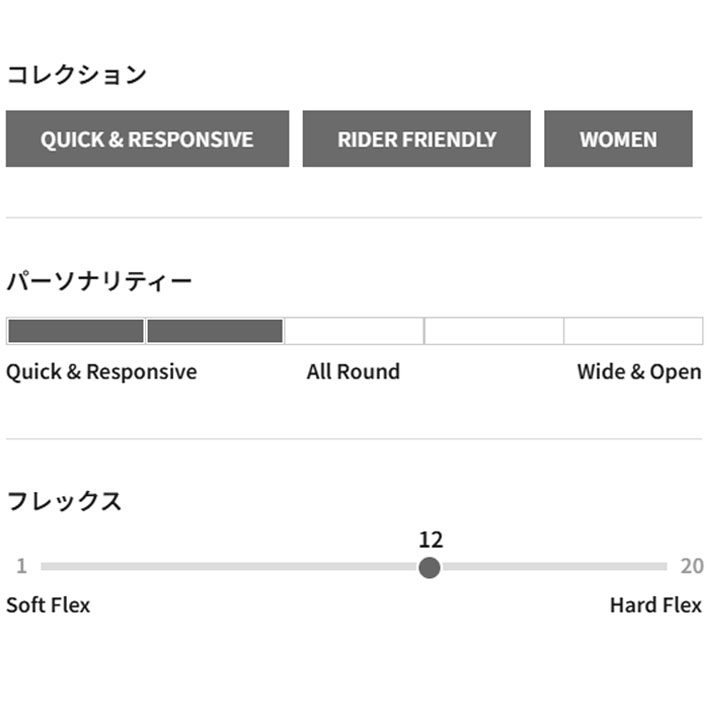The height and width of the screenshot is (710, 710).
Task: Click the "All Round" personality label
Action: (353, 372)
